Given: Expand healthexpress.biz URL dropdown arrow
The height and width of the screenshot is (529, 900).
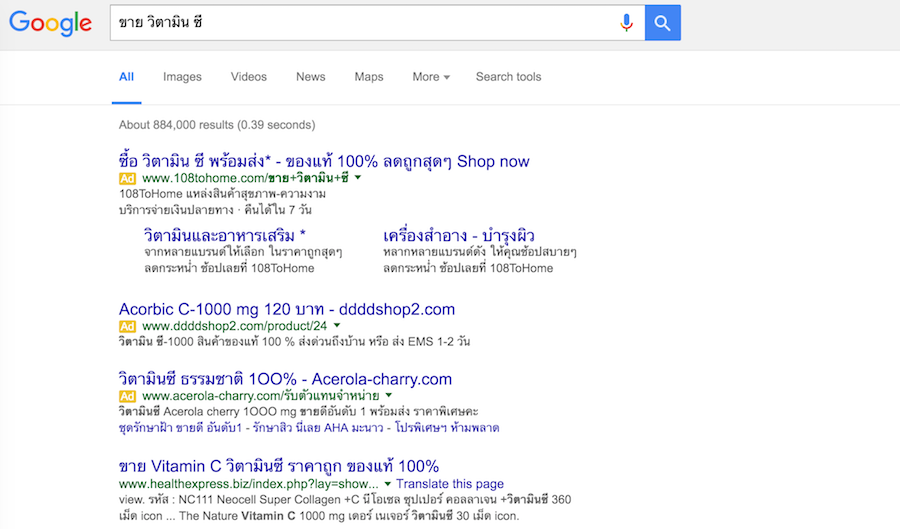Looking at the screenshot, I should (x=387, y=484).
